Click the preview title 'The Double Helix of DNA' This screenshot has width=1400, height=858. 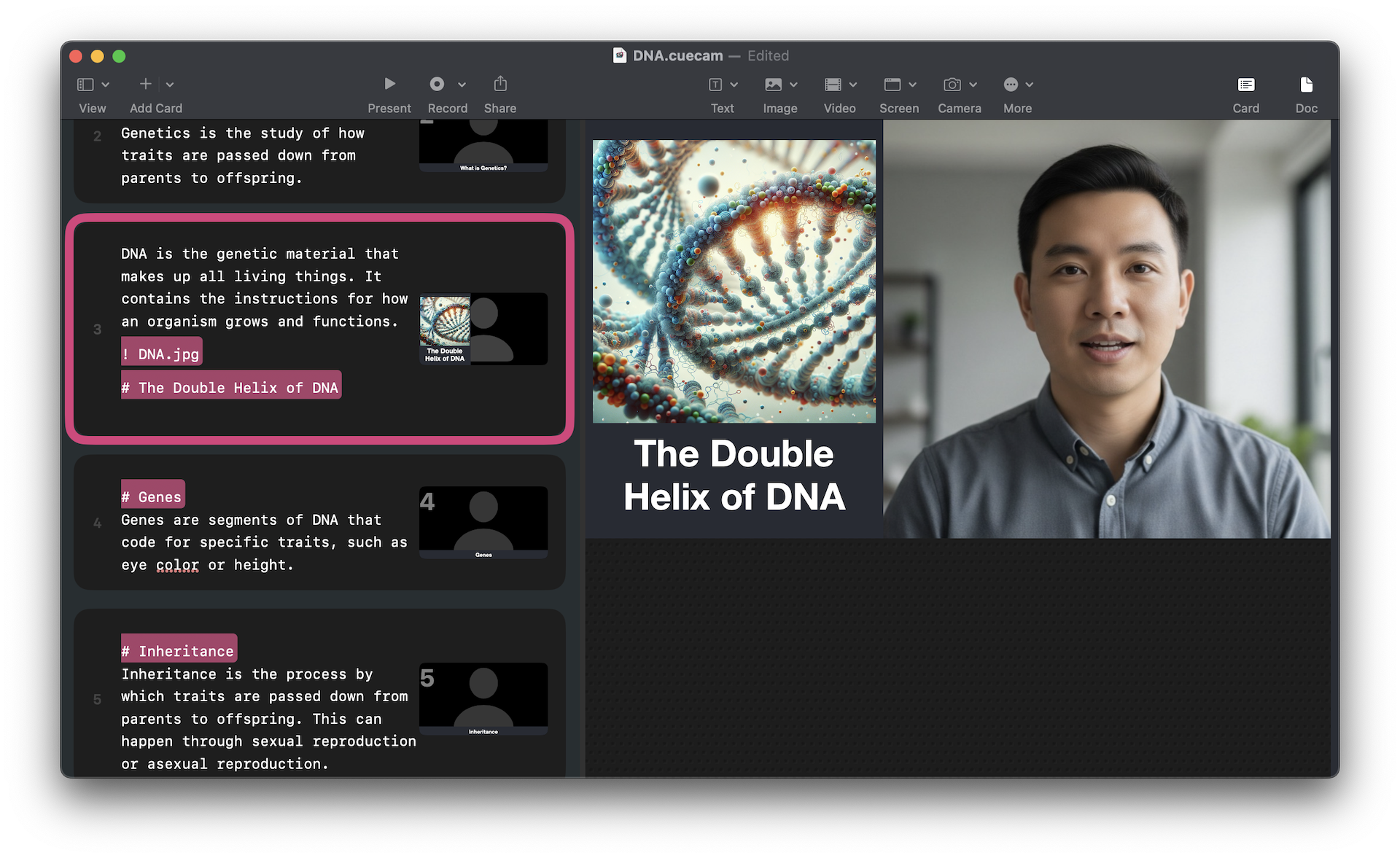(734, 476)
